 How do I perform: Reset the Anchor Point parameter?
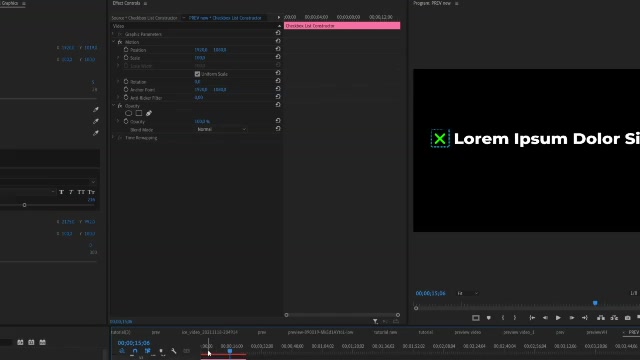tap(278, 89)
